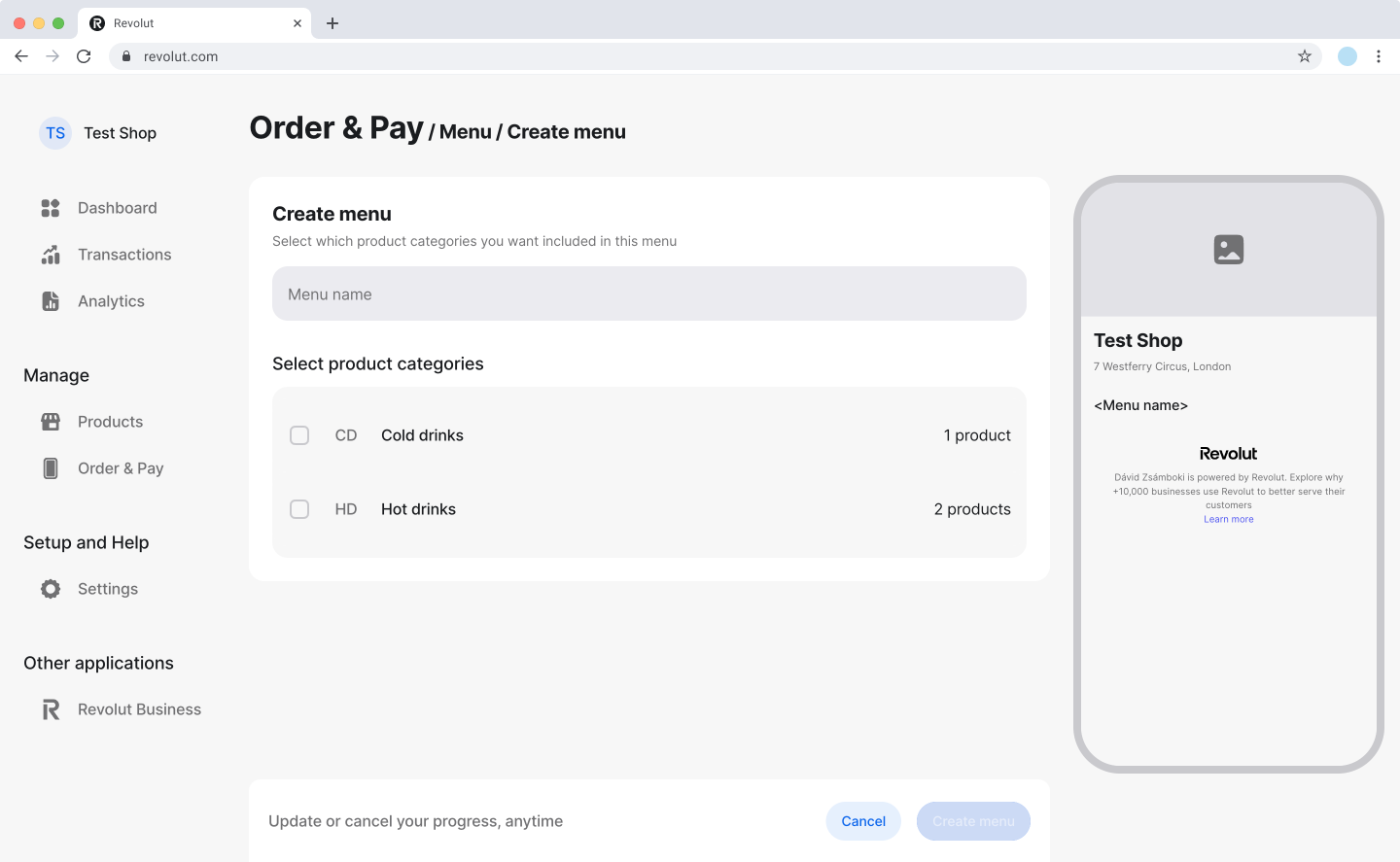Click Order & Pay breadcrumb heading
1400x862 pixels.
point(336,128)
